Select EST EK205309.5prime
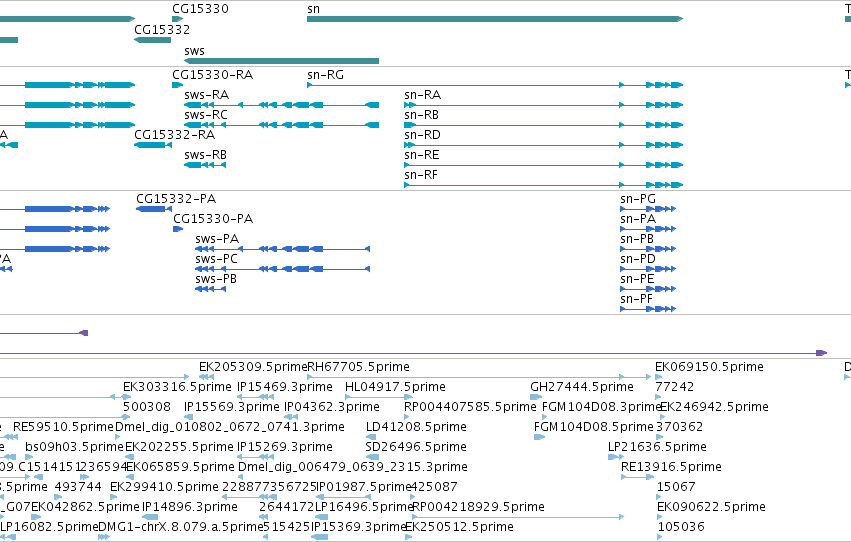This screenshot has height=542, width=851. coord(206,377)
